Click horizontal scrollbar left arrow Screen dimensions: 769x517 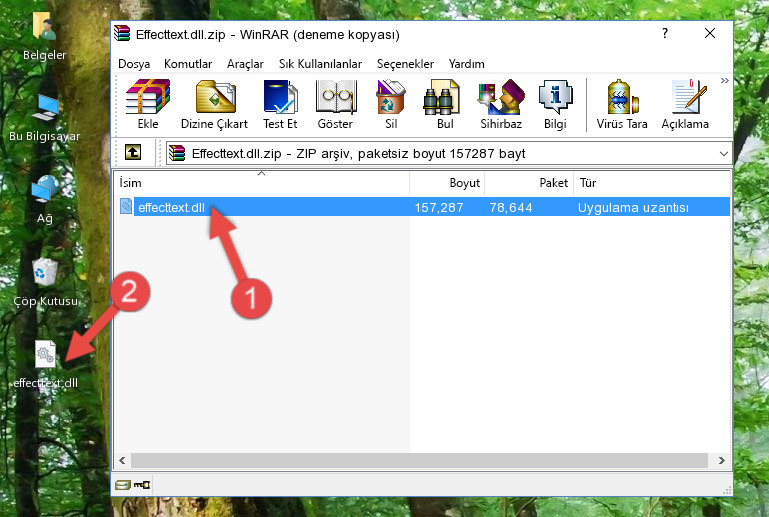[122, 460]
